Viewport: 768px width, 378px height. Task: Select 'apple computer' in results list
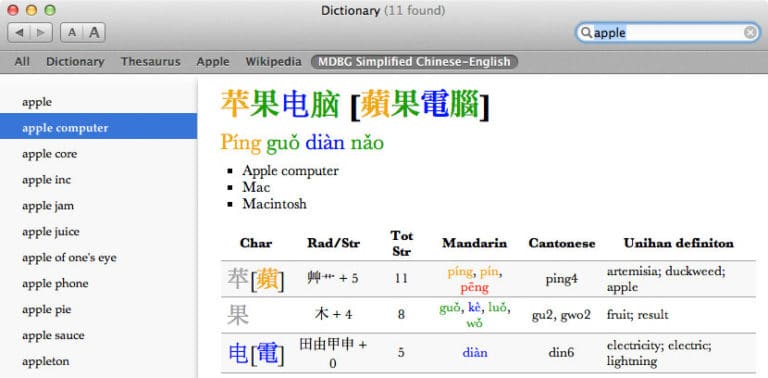[98, 126]
